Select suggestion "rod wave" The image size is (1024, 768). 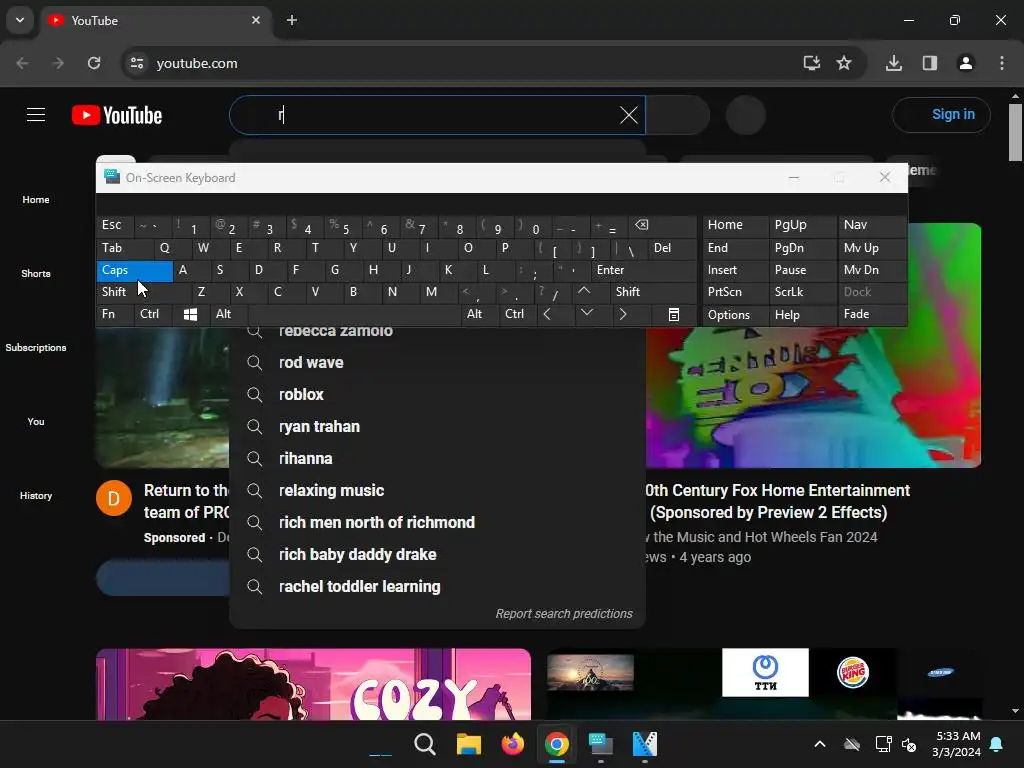pyautogui.click(x=437, y=362)
